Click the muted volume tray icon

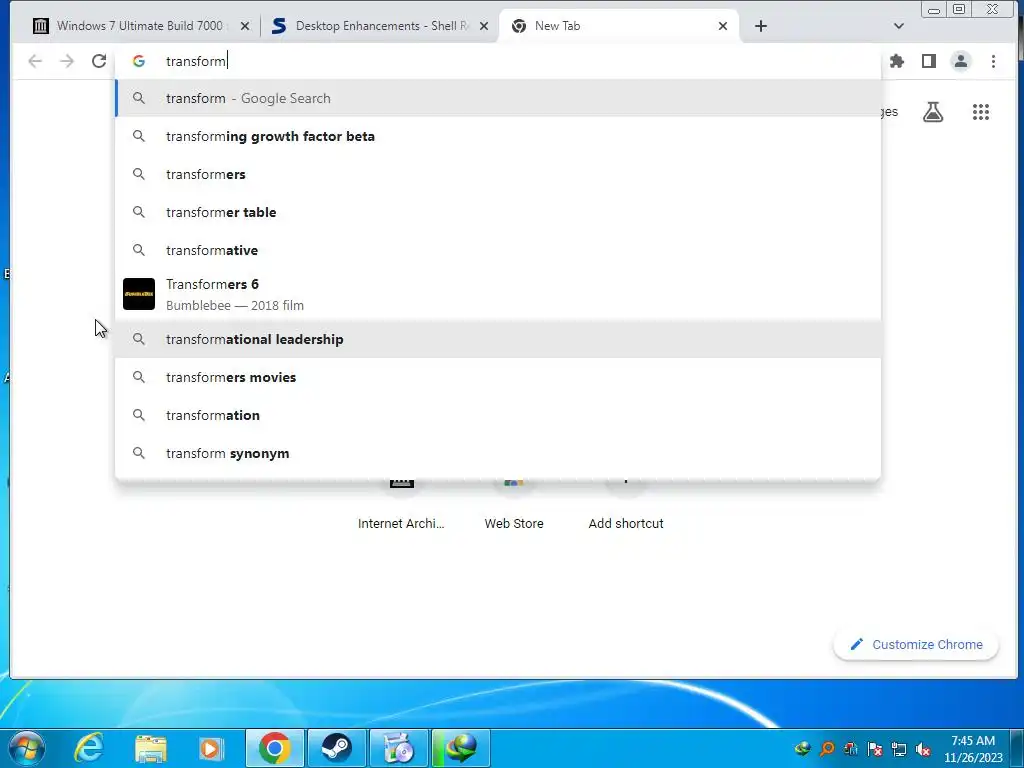[923, 749]
